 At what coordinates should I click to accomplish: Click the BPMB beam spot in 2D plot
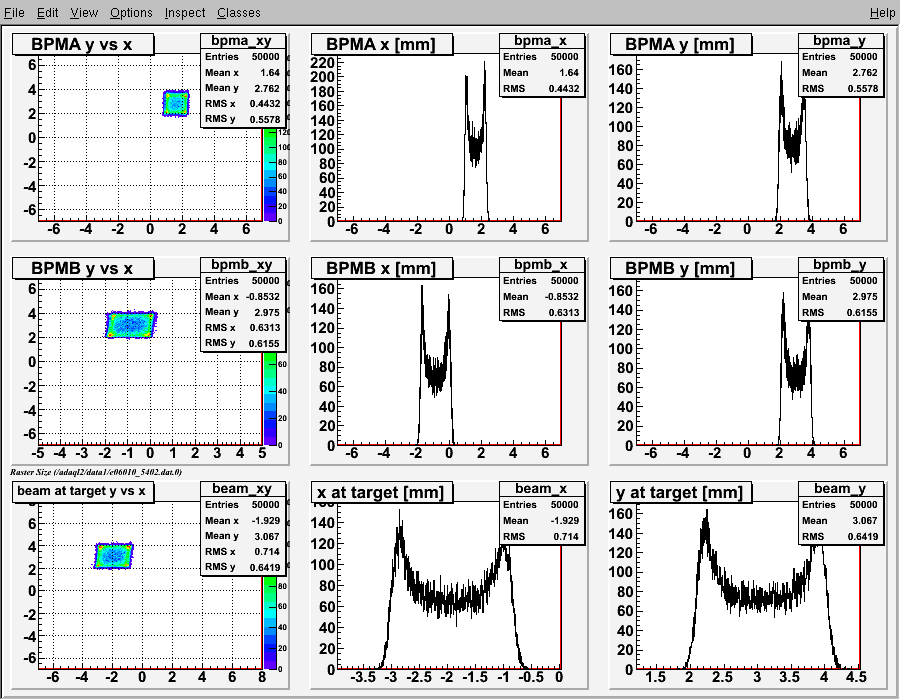click(131, 325)
